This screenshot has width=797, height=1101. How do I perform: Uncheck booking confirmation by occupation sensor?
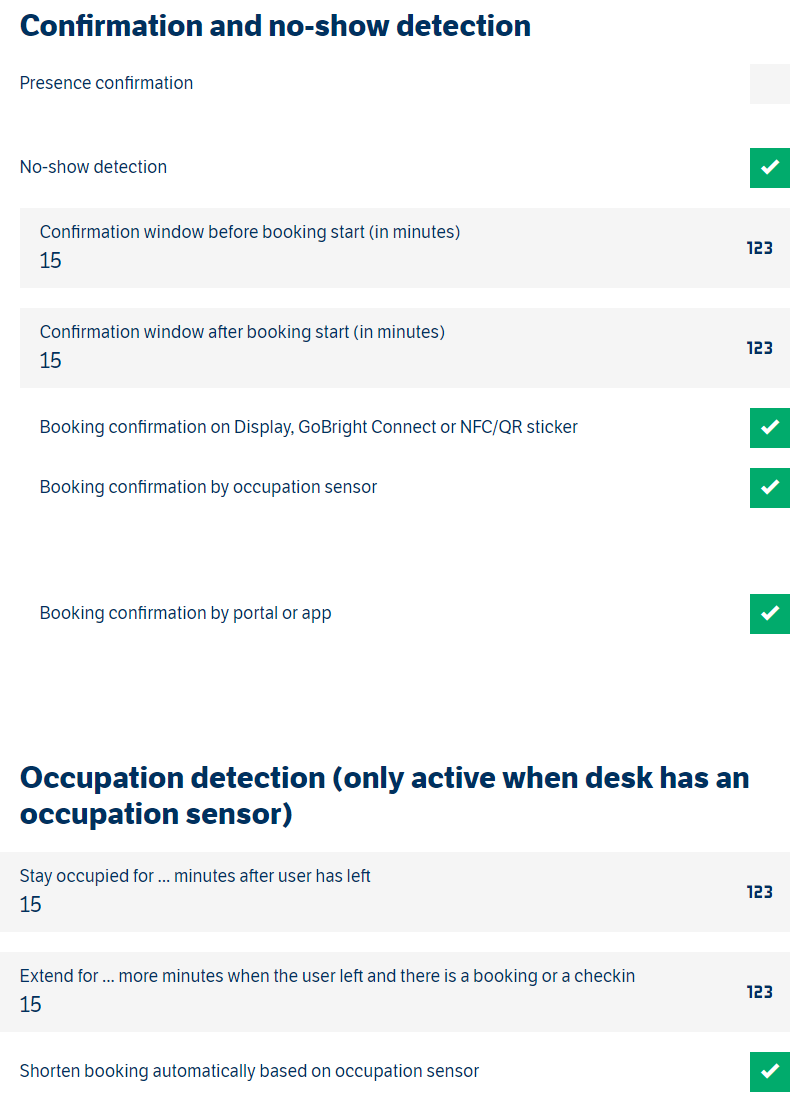(x=769, y=488)
